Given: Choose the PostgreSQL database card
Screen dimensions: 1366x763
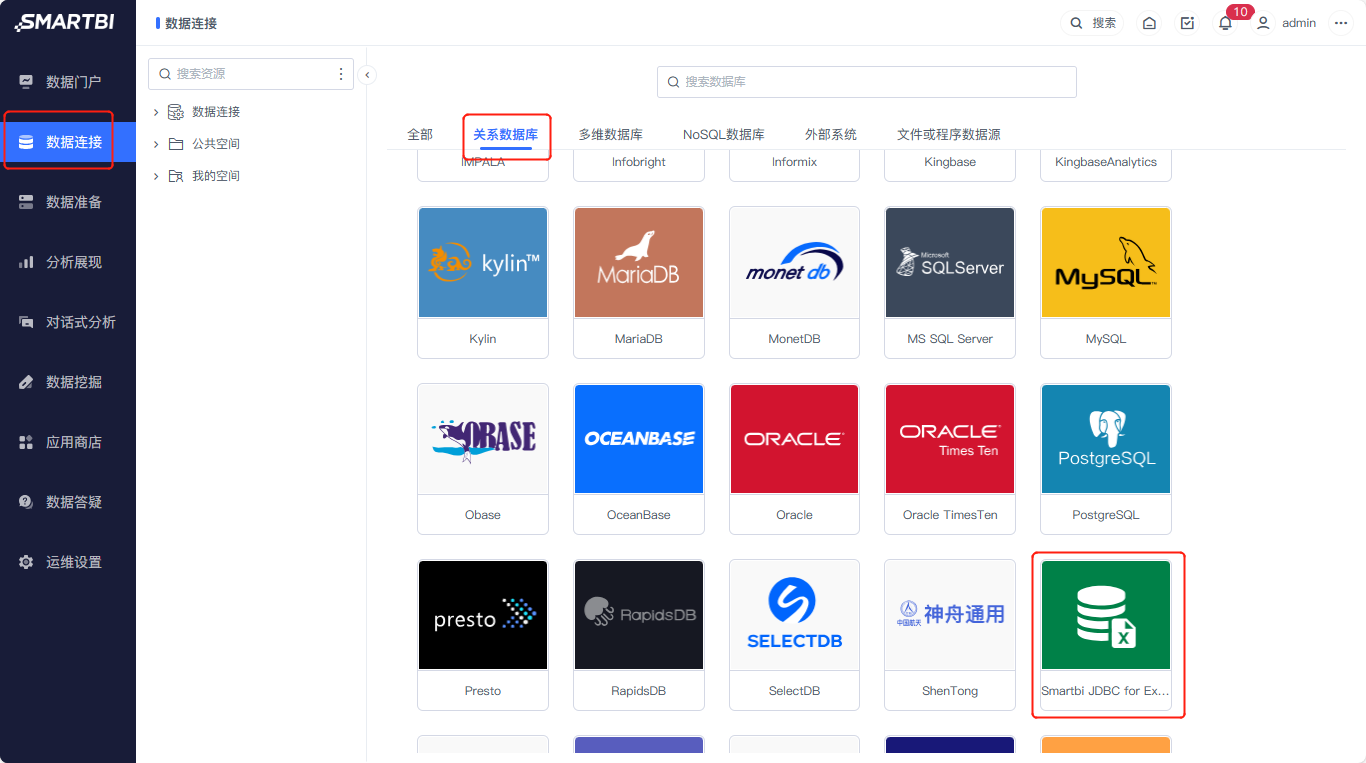Looking at the screenshot, I should coord(1106,459).
